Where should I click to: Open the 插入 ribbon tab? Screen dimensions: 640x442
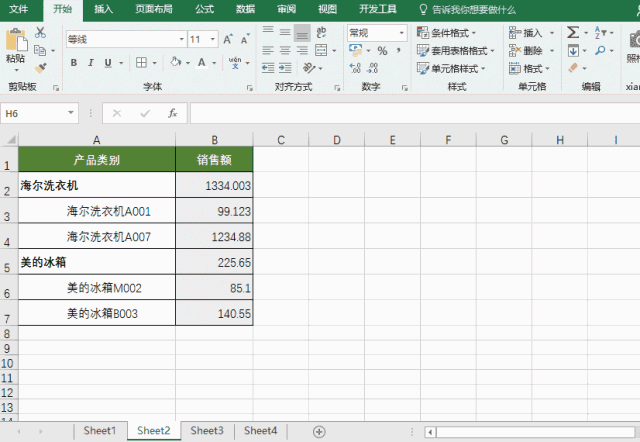point(103,9)
